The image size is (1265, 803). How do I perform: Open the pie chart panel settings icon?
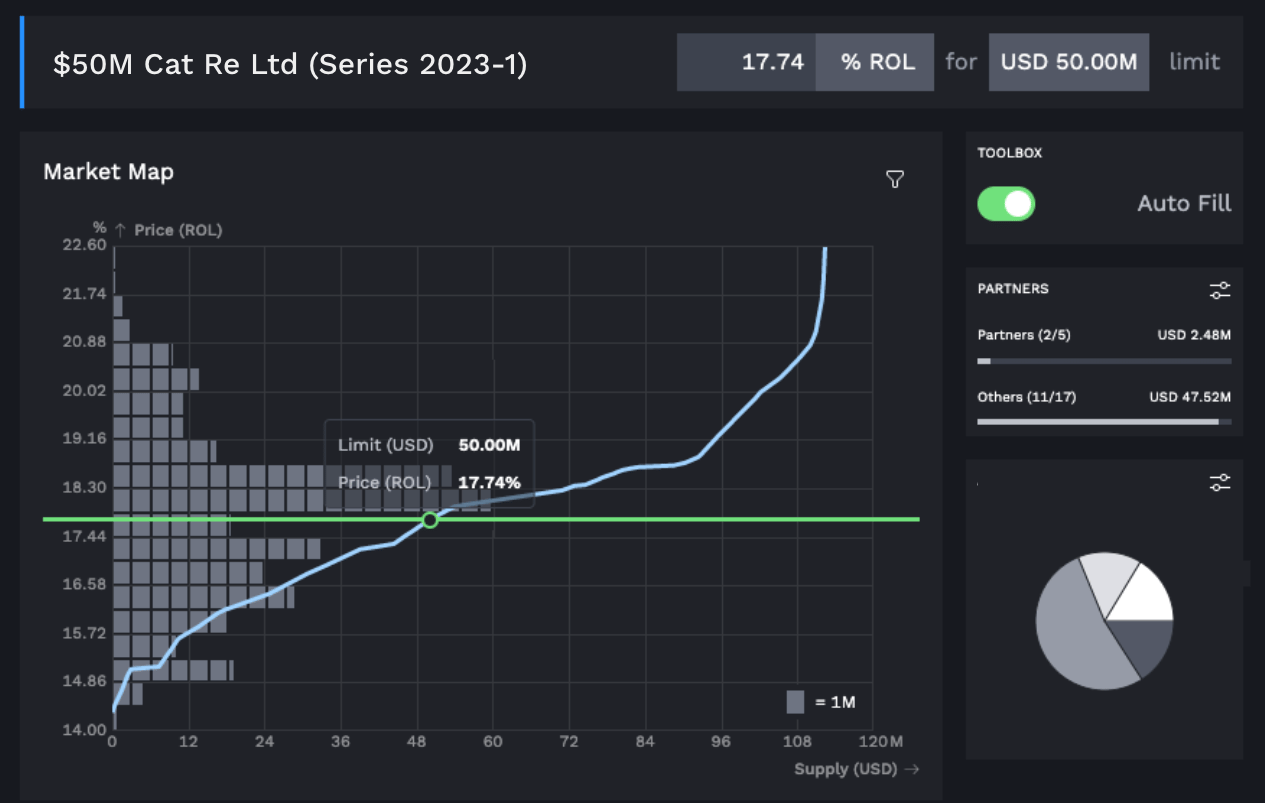(x=1219, y=482)
